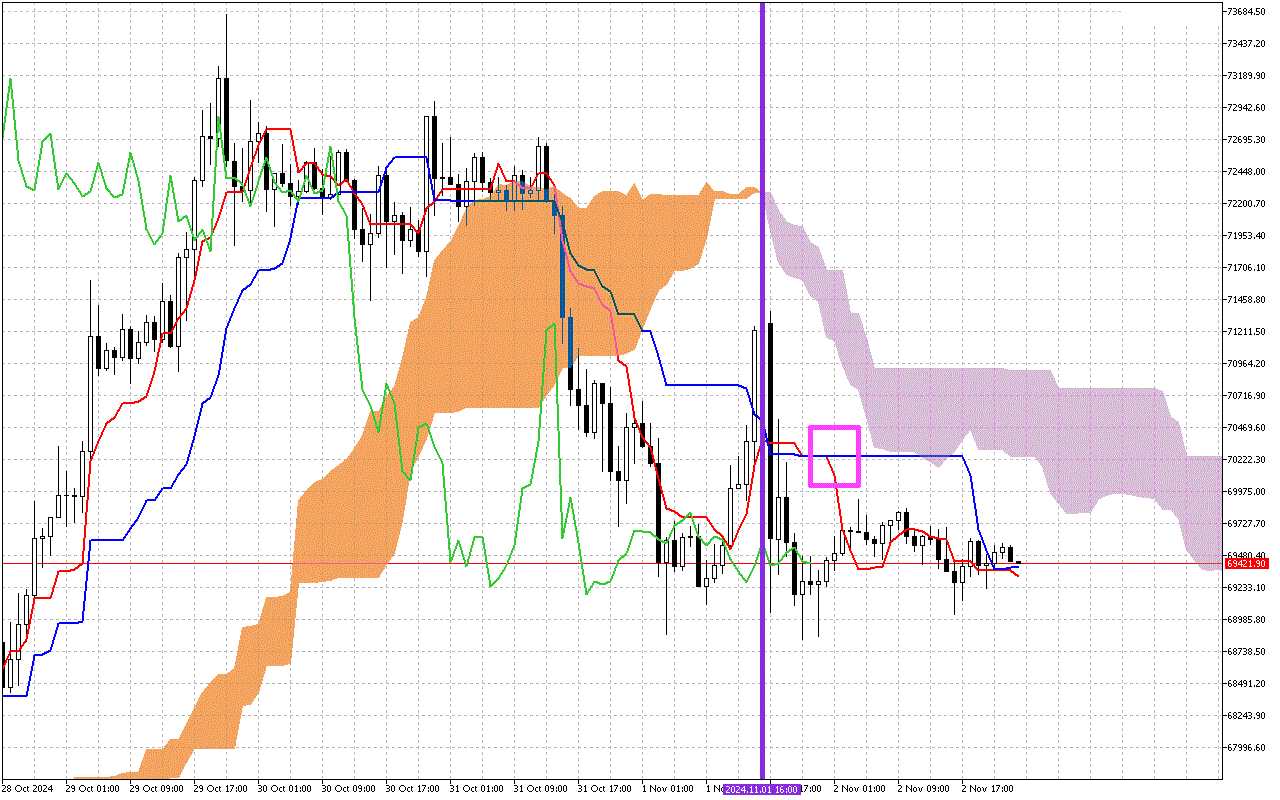Click the 2 Nov 09:00 time label
This screenshot has width=1280, height=800.
tap(924, 789)
